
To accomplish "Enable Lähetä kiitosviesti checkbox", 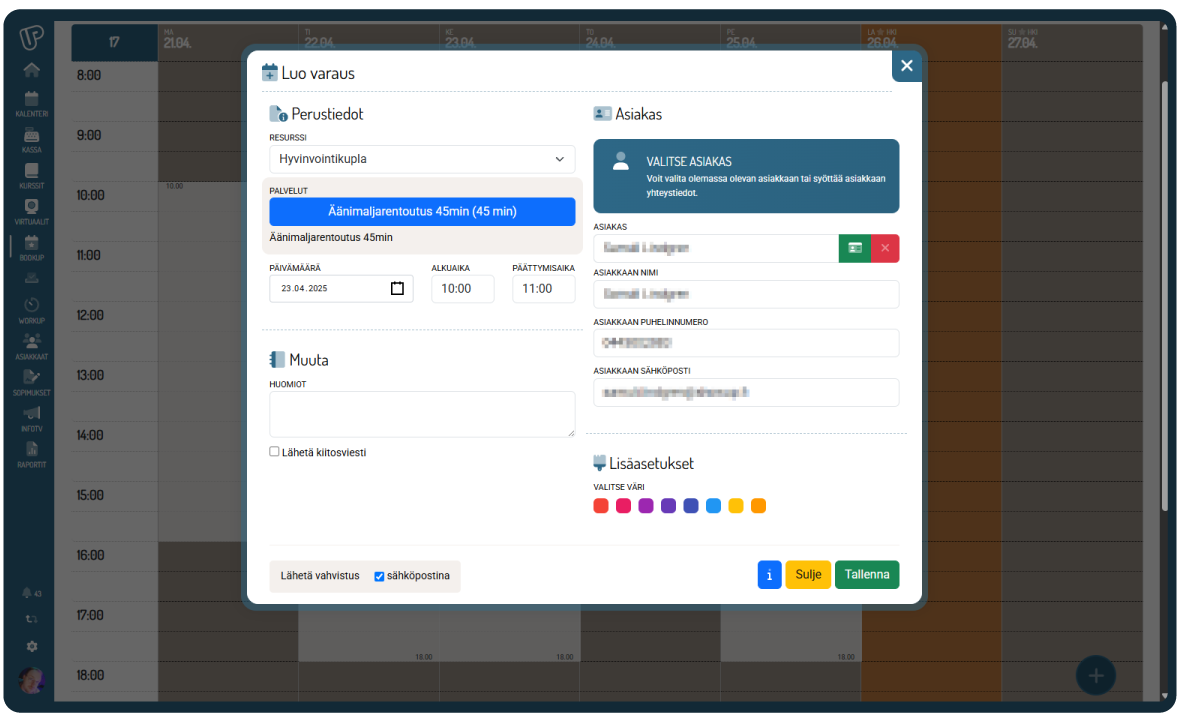I will (x=275, y=452).
